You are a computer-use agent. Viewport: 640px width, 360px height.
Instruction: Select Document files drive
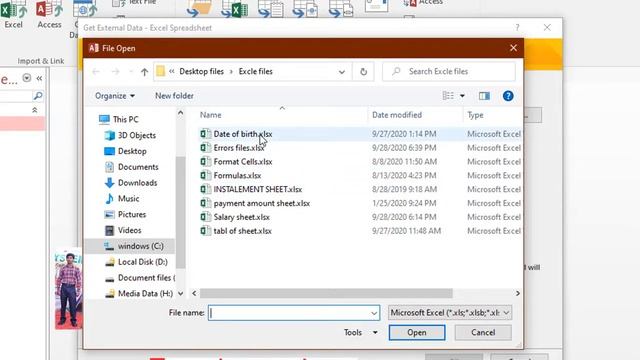139,278
